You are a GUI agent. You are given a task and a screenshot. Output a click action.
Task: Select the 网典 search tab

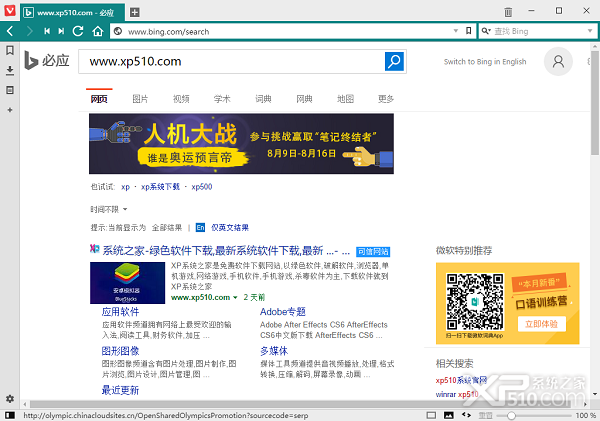(304, 99)
